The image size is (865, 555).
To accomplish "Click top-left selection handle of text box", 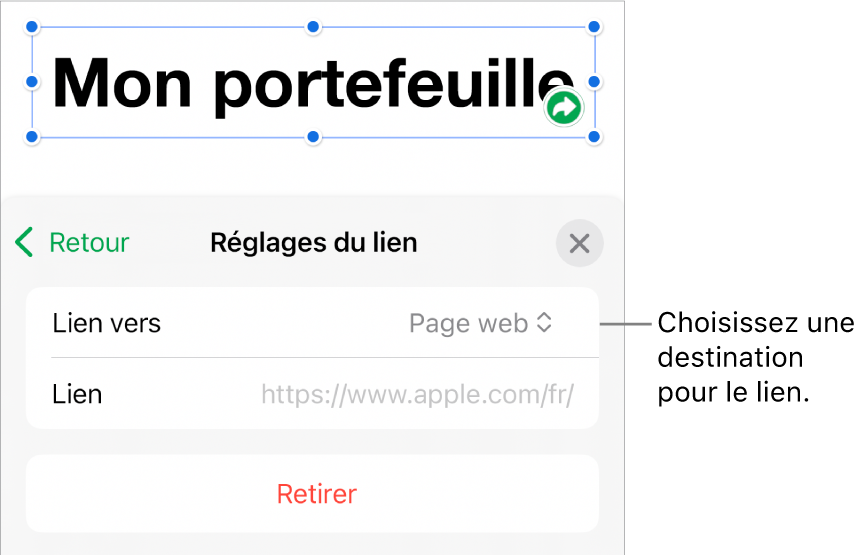I will pyautogui.click(x=32, y=27).
